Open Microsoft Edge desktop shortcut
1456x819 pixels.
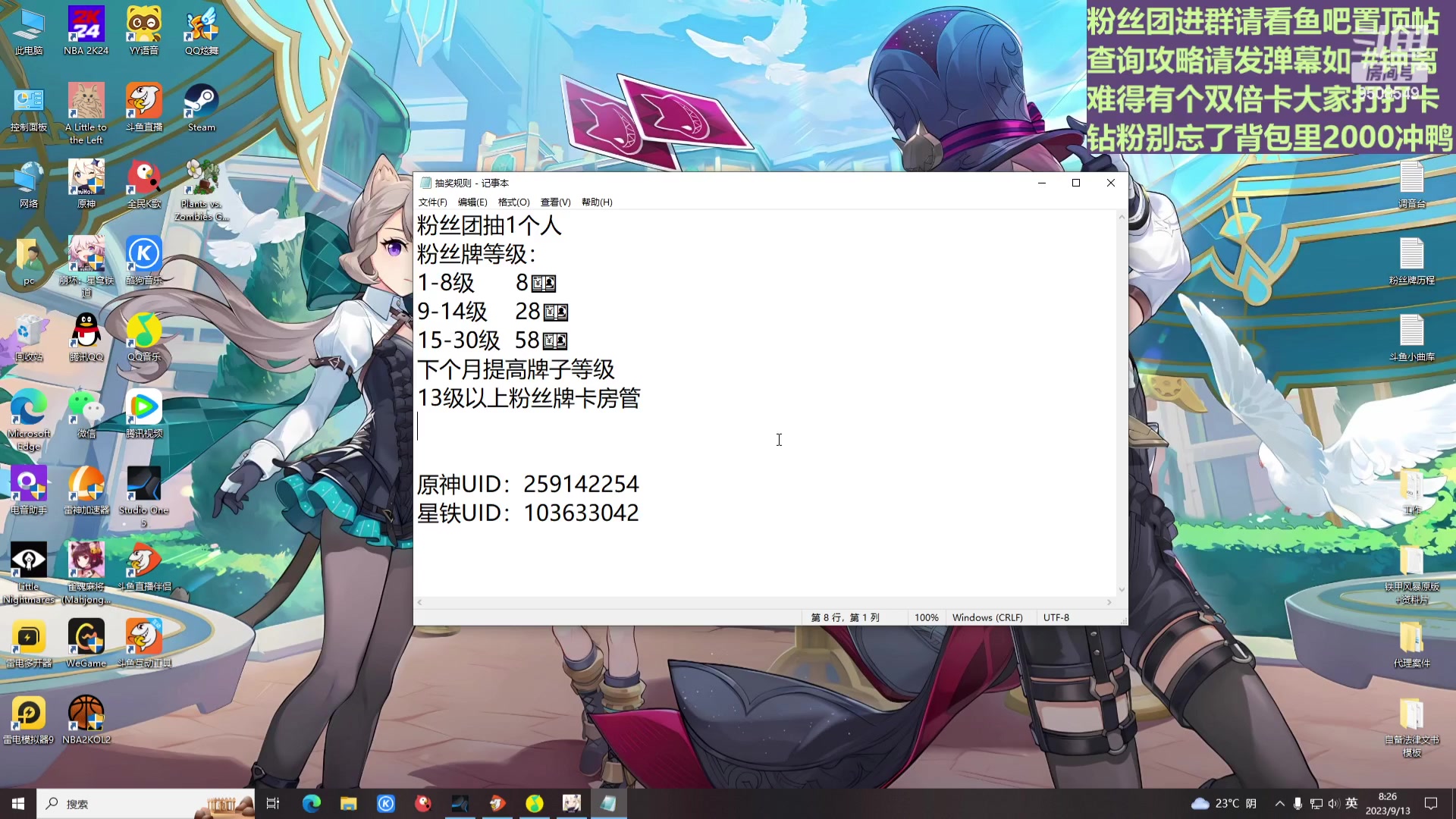point(29,420)
